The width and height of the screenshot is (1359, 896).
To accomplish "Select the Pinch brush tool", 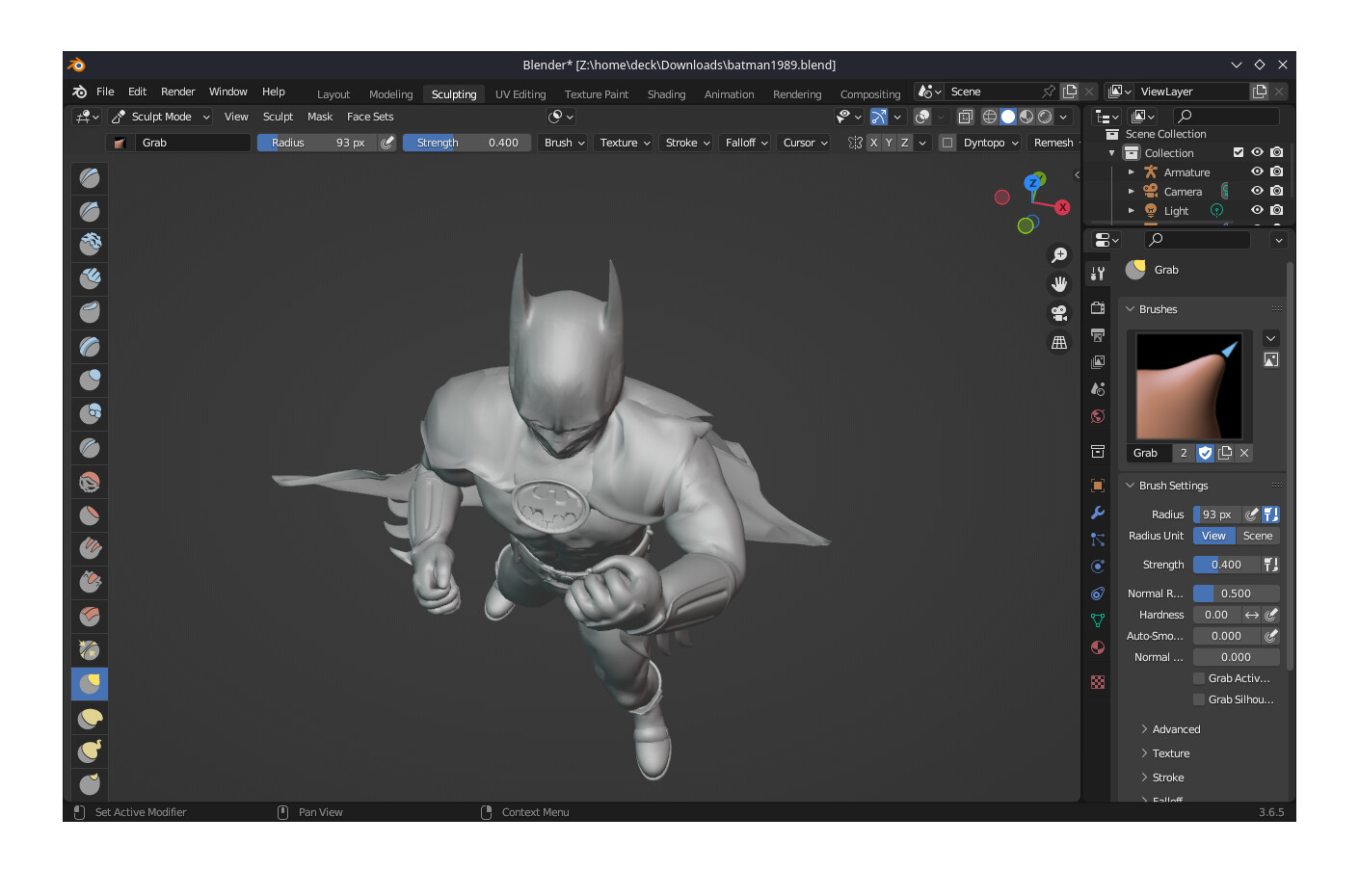I will [x=90, y=649].
